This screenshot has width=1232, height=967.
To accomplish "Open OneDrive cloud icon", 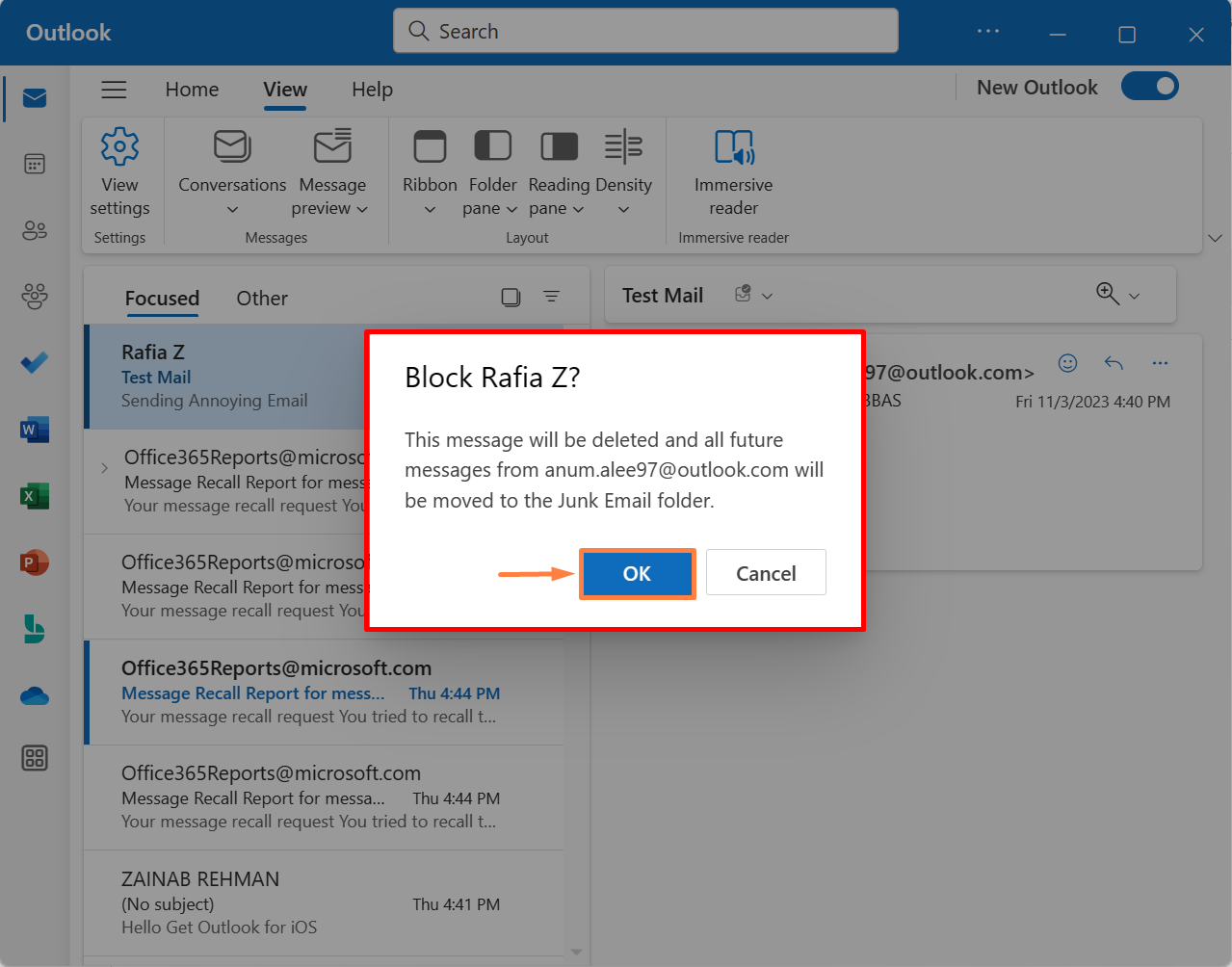I will [35, 695].
